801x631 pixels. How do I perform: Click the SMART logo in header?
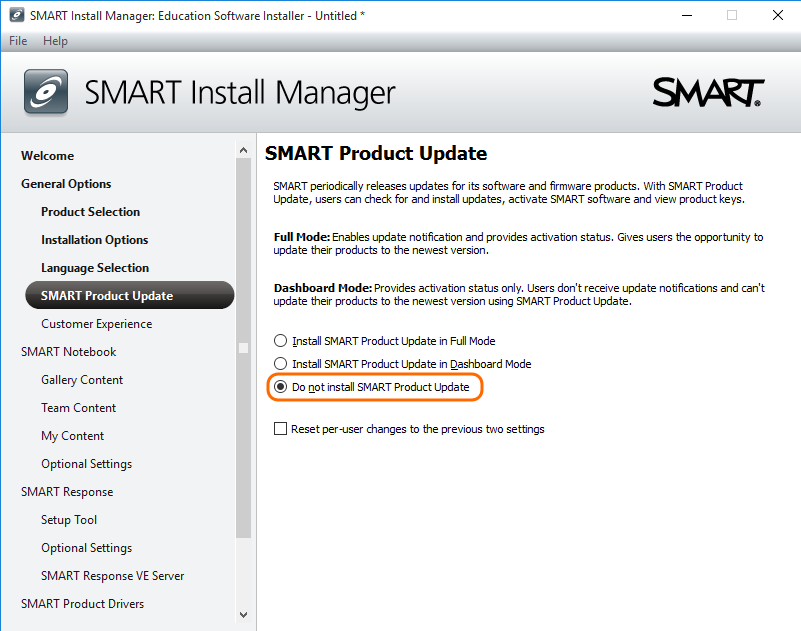[x=708, y=92]
